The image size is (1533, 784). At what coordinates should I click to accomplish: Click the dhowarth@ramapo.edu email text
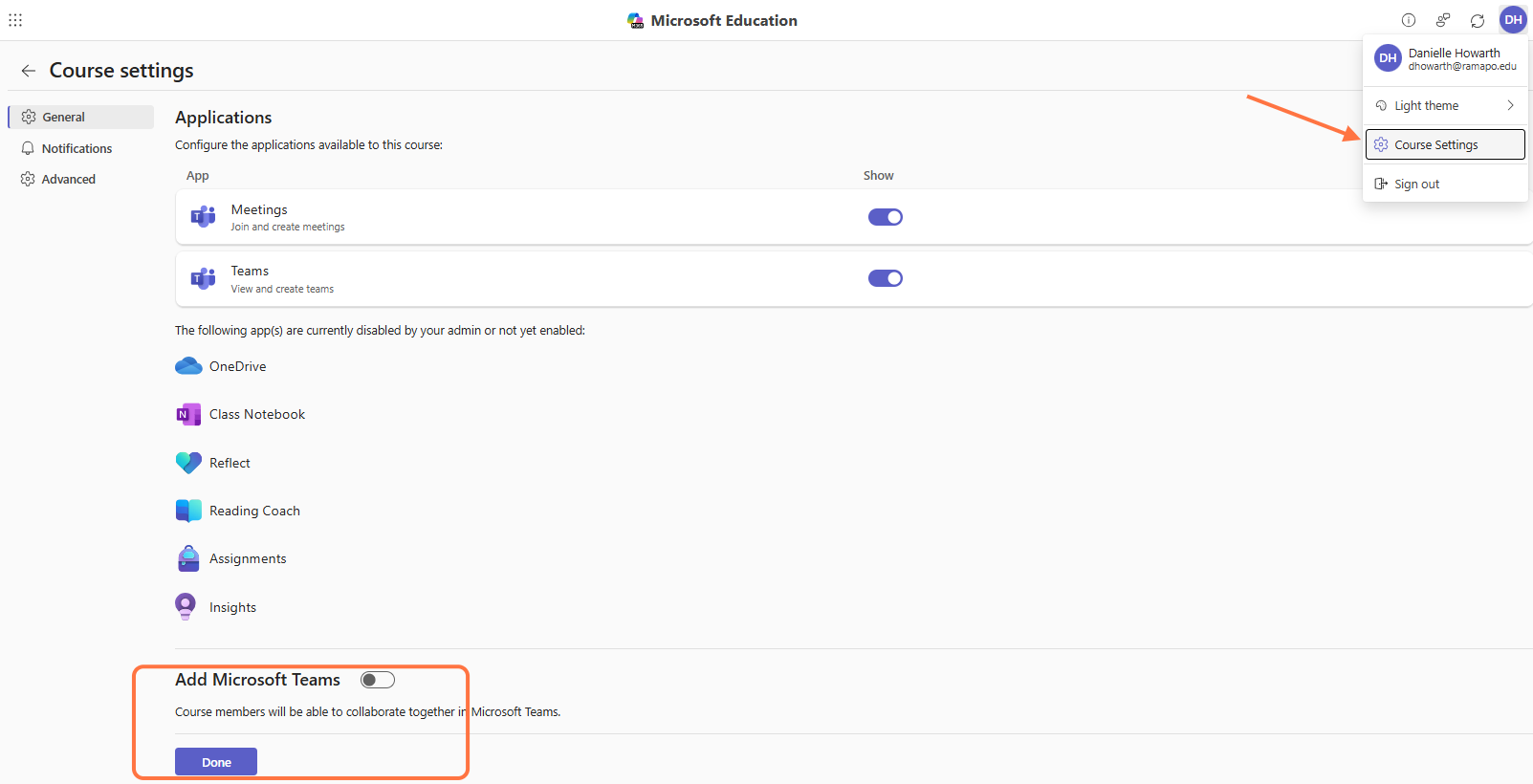(1462, 66)
